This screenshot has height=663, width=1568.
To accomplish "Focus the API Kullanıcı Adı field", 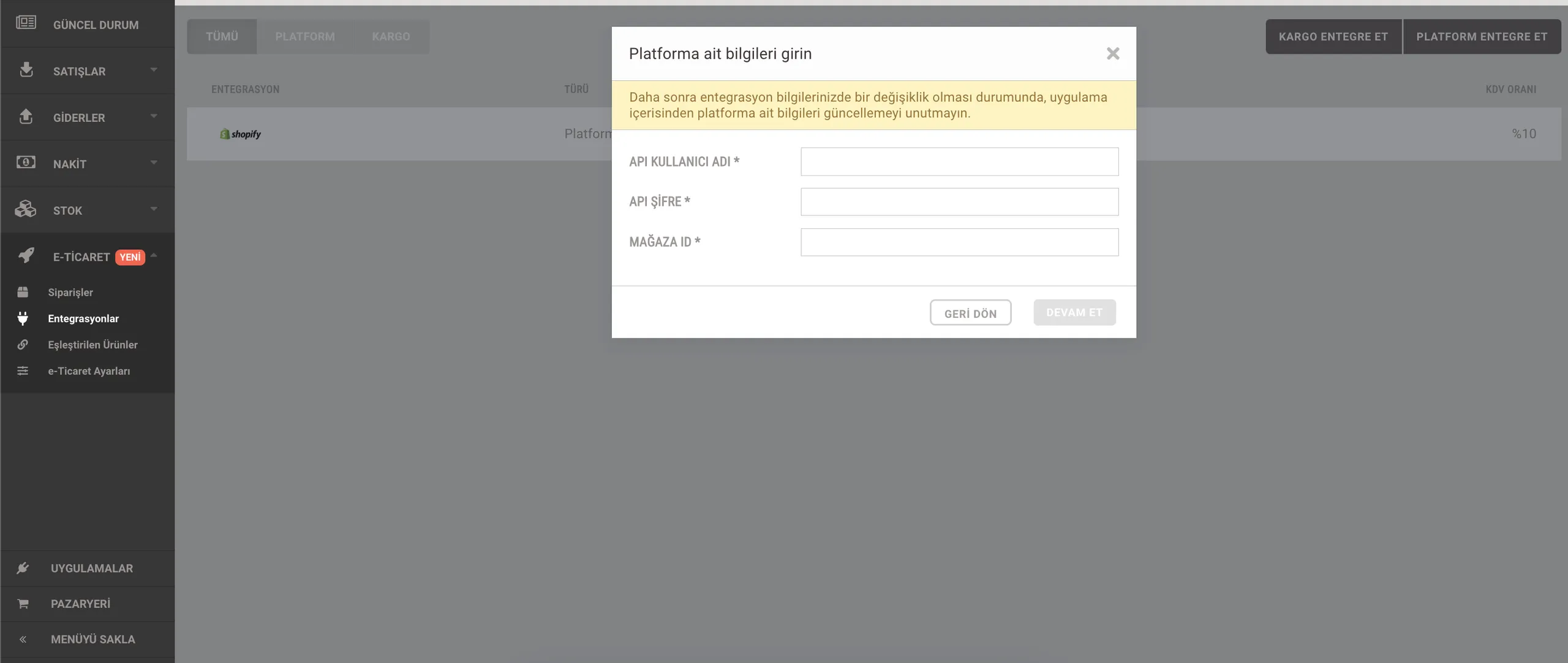I will point(959,162).
